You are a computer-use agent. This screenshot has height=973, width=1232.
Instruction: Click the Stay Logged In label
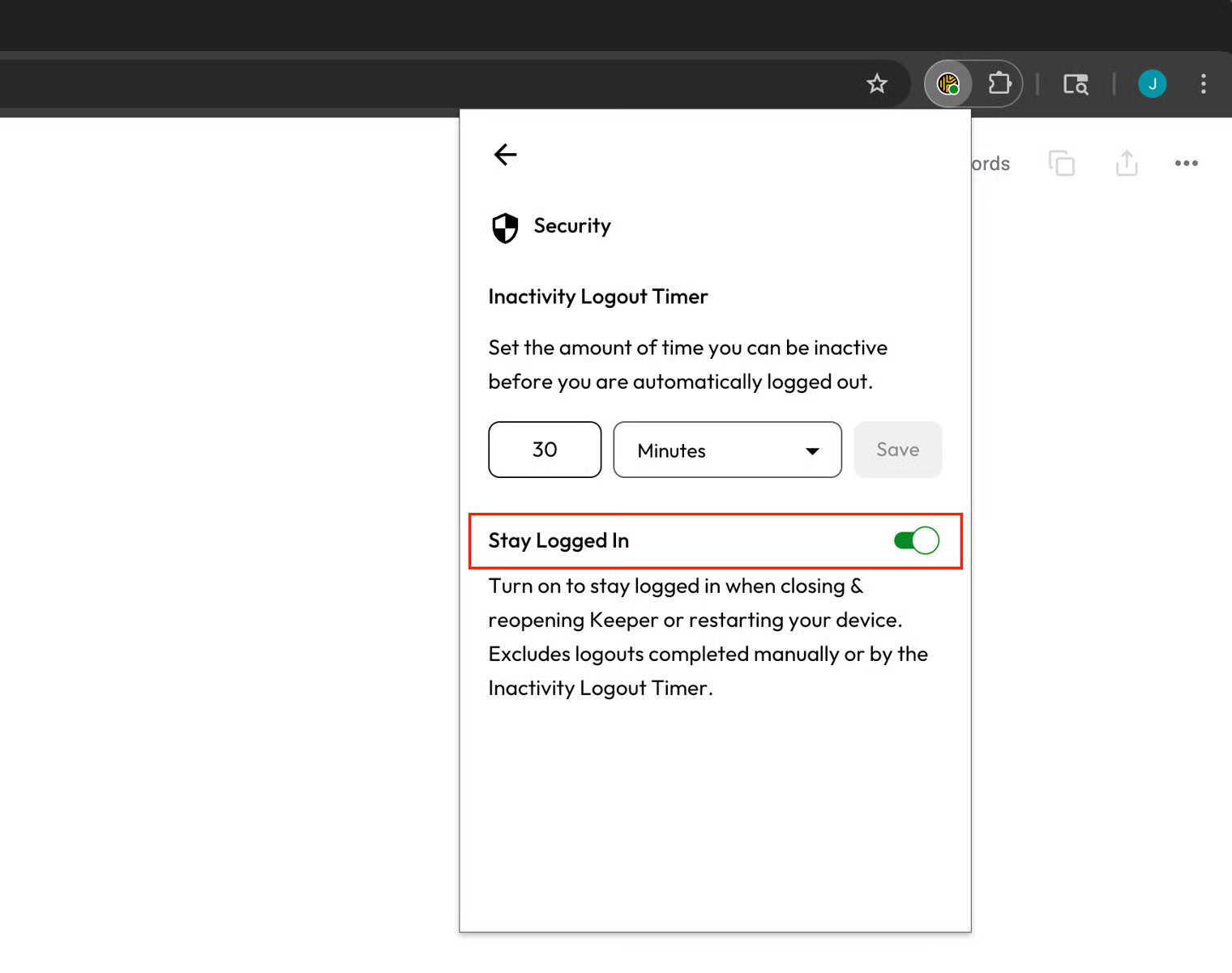[x=558, y=540]
